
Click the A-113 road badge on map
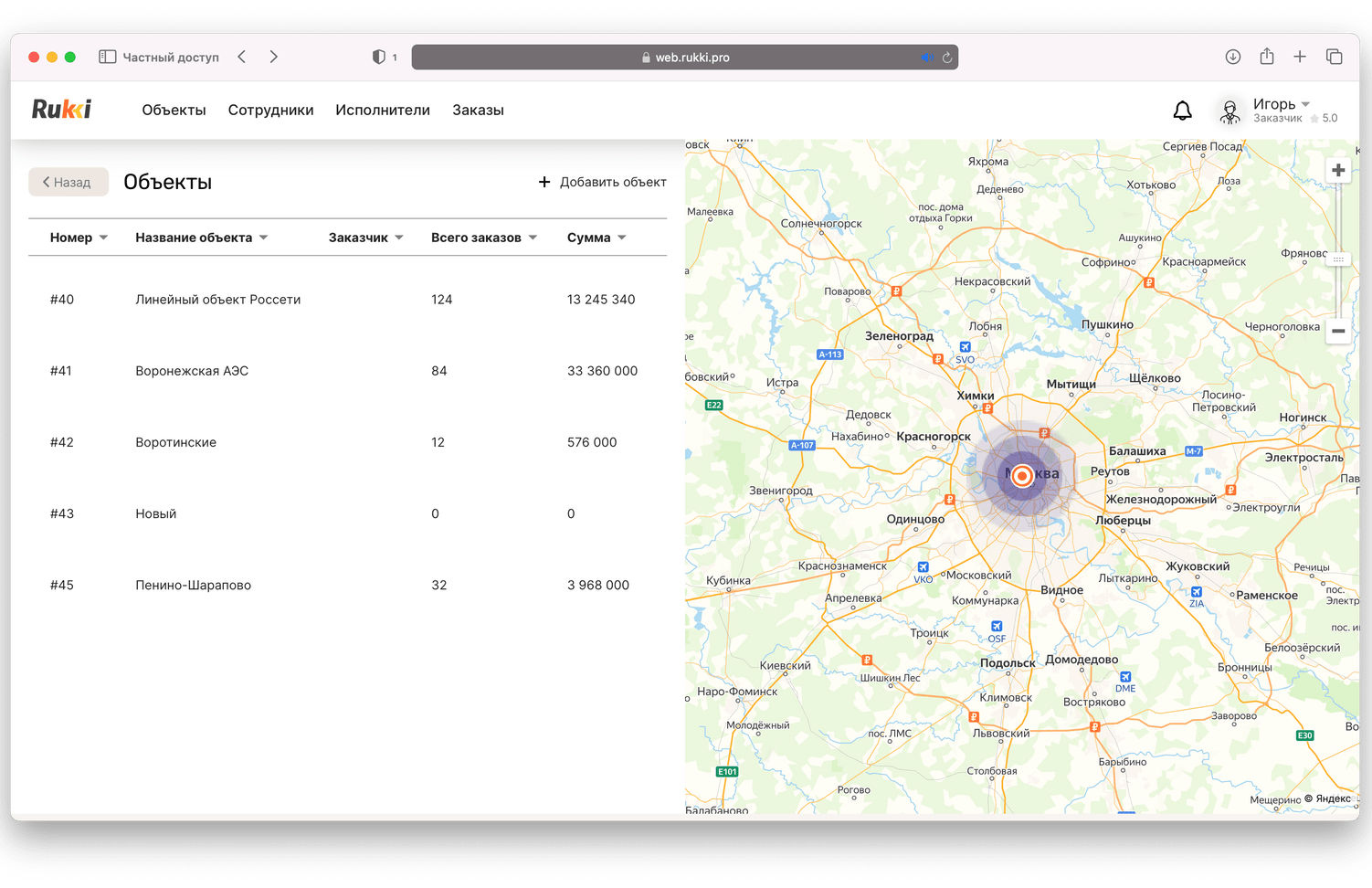point(829,354)
